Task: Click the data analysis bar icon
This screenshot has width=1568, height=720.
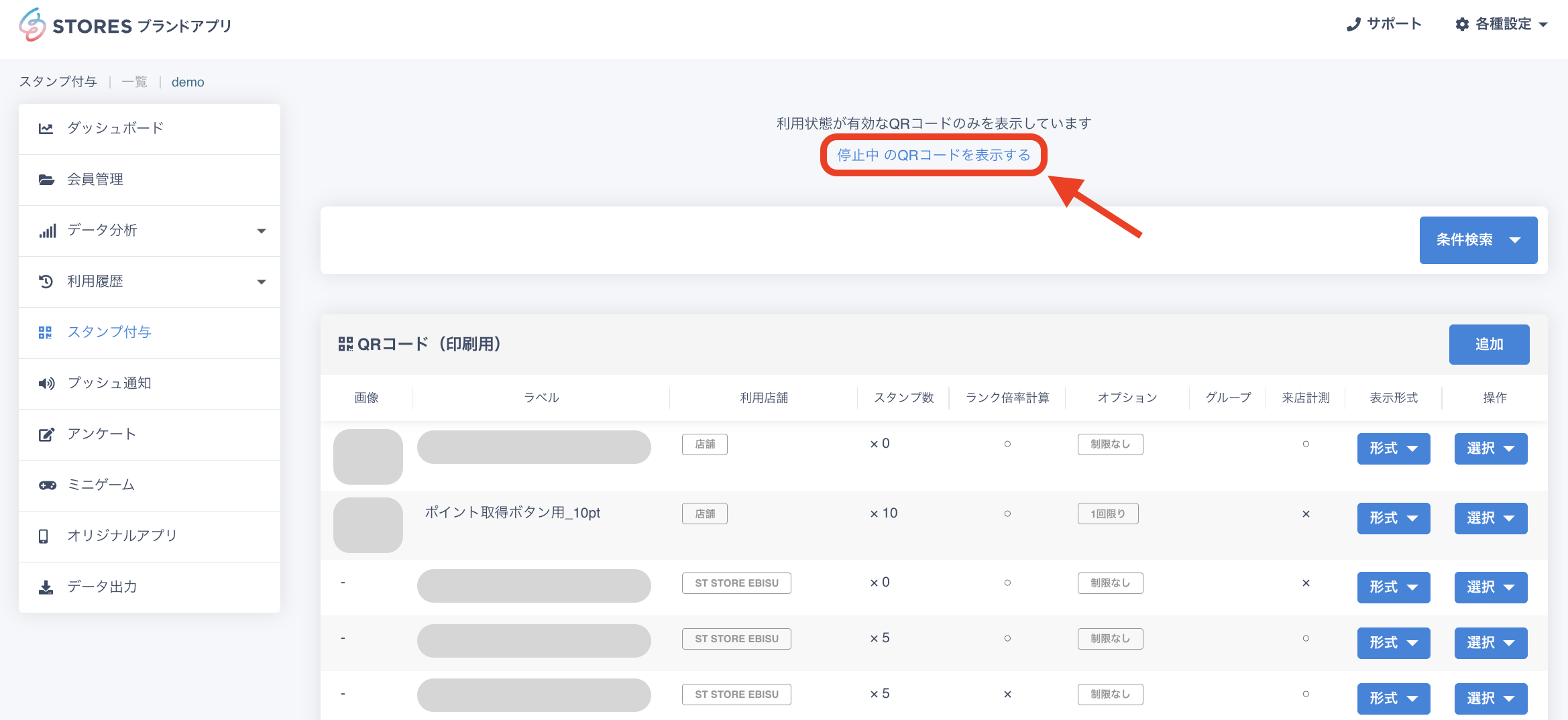Action: pos(47,231)
